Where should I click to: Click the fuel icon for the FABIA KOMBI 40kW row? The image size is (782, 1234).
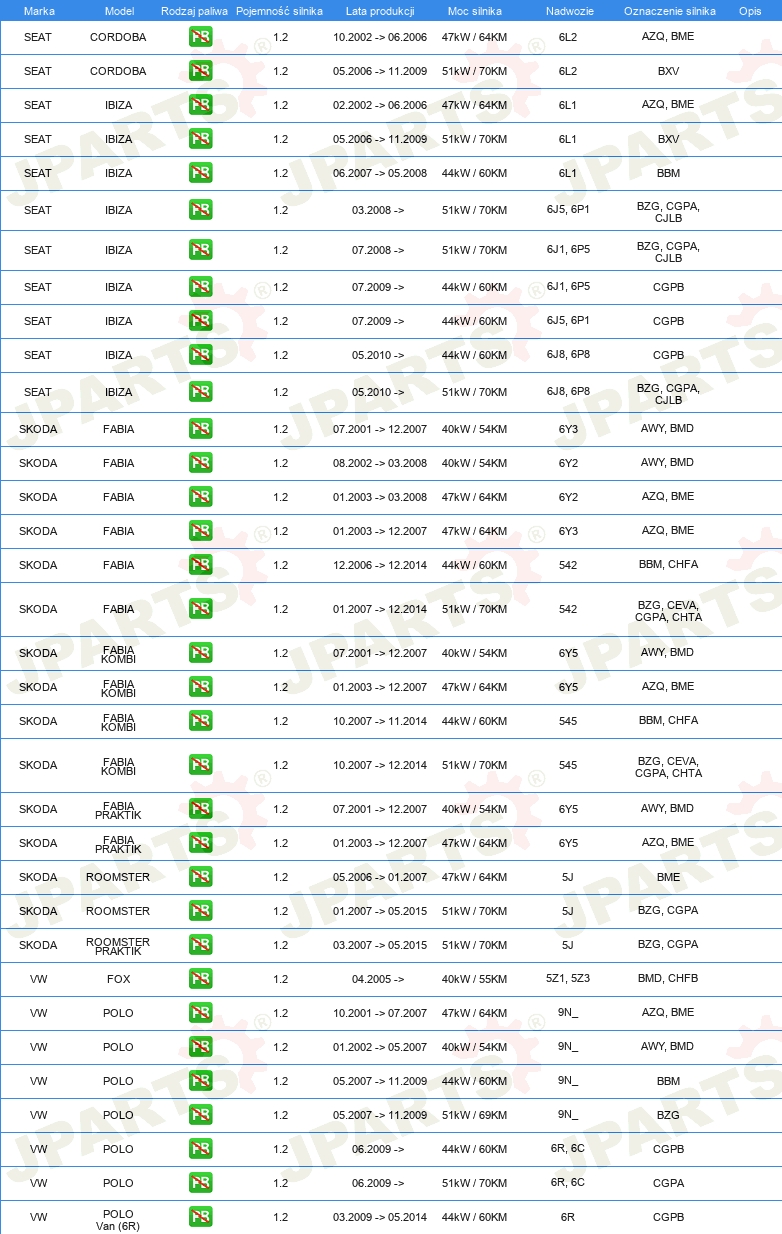pos(200,653)
